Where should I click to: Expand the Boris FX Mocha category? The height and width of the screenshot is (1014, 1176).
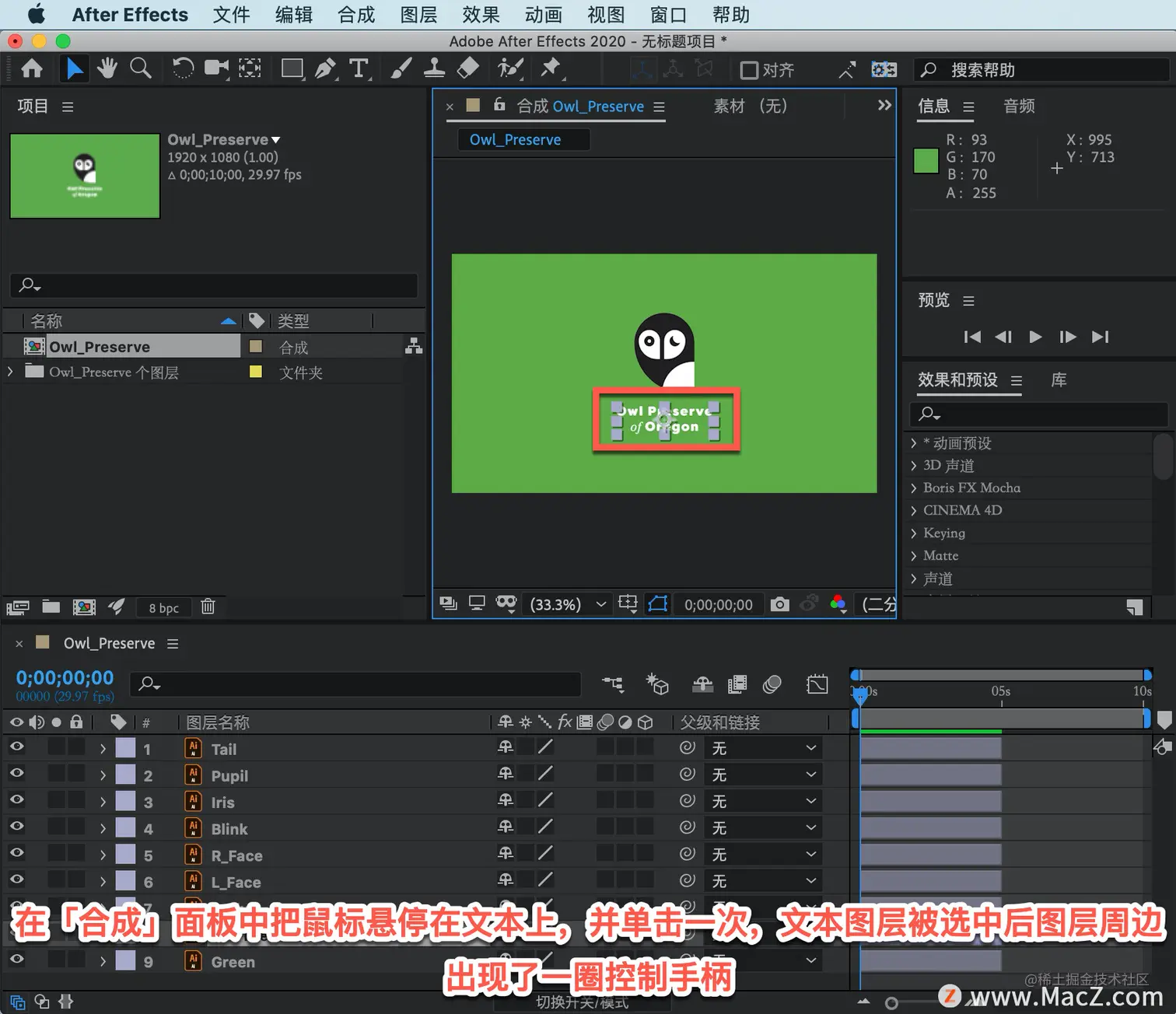pos(914,488)
